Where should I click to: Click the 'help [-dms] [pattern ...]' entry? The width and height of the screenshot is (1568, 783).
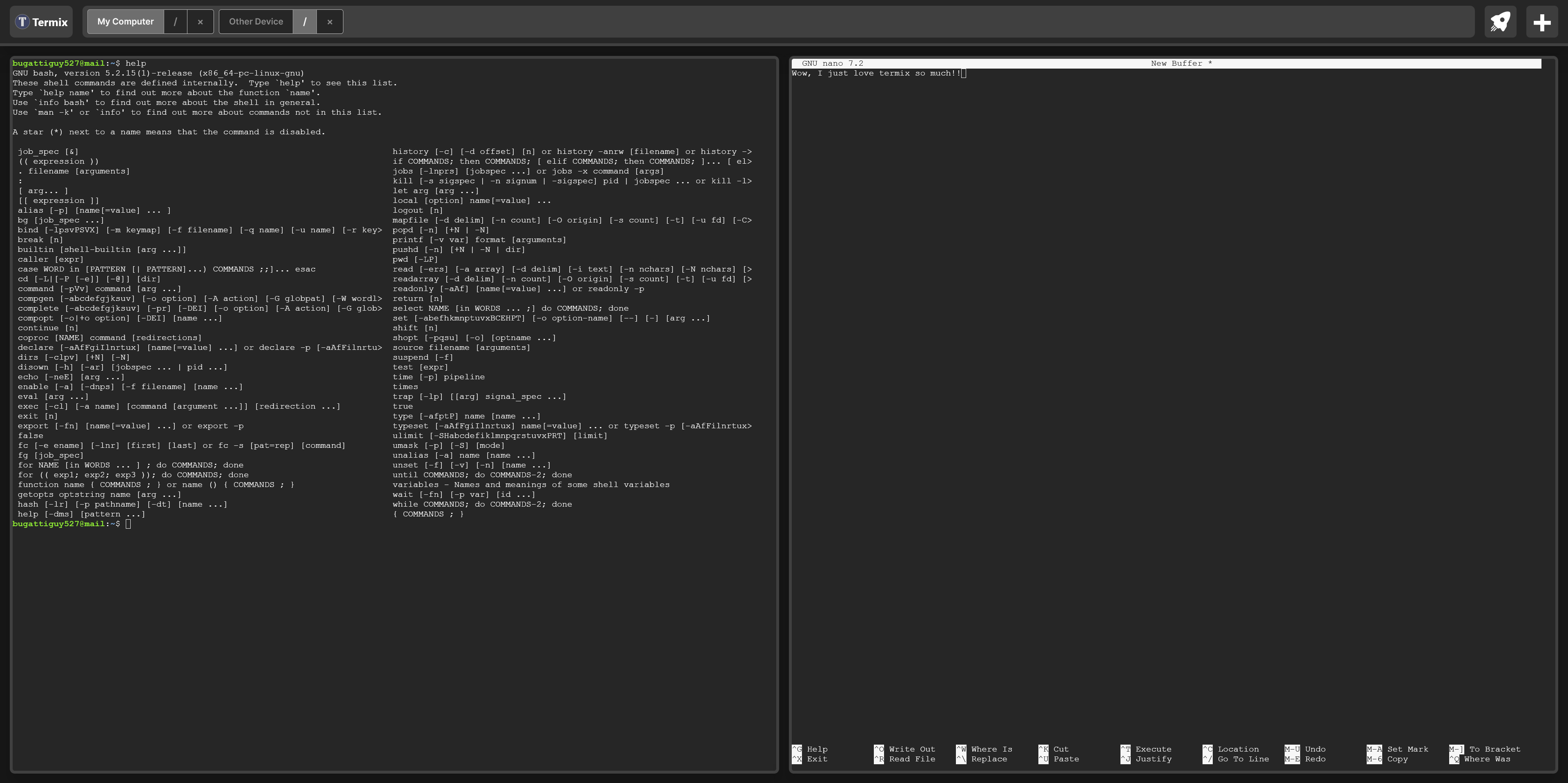coord(82,514)
